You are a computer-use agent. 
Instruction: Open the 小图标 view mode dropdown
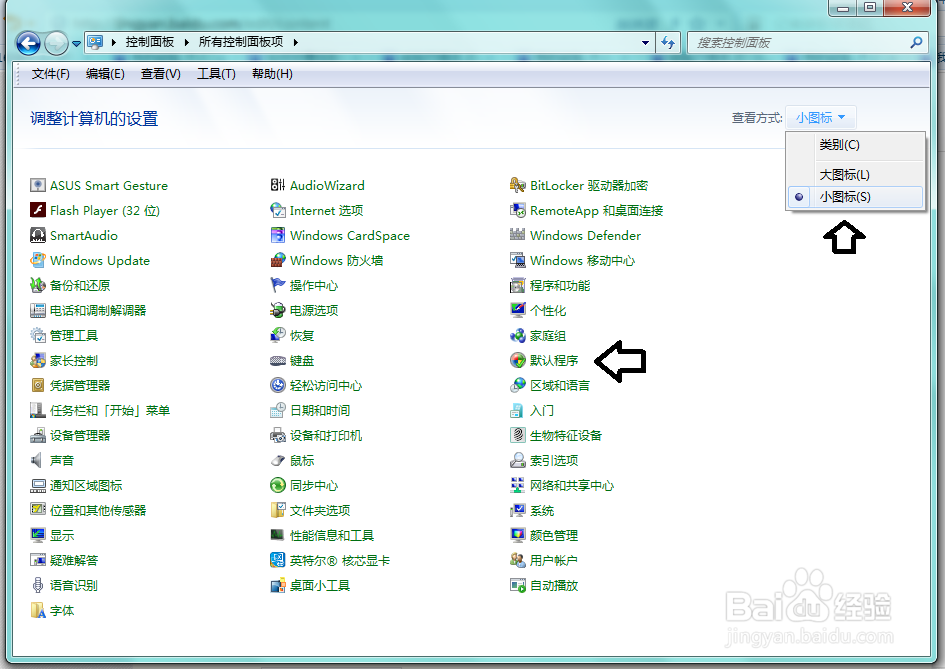coord(820,118)
